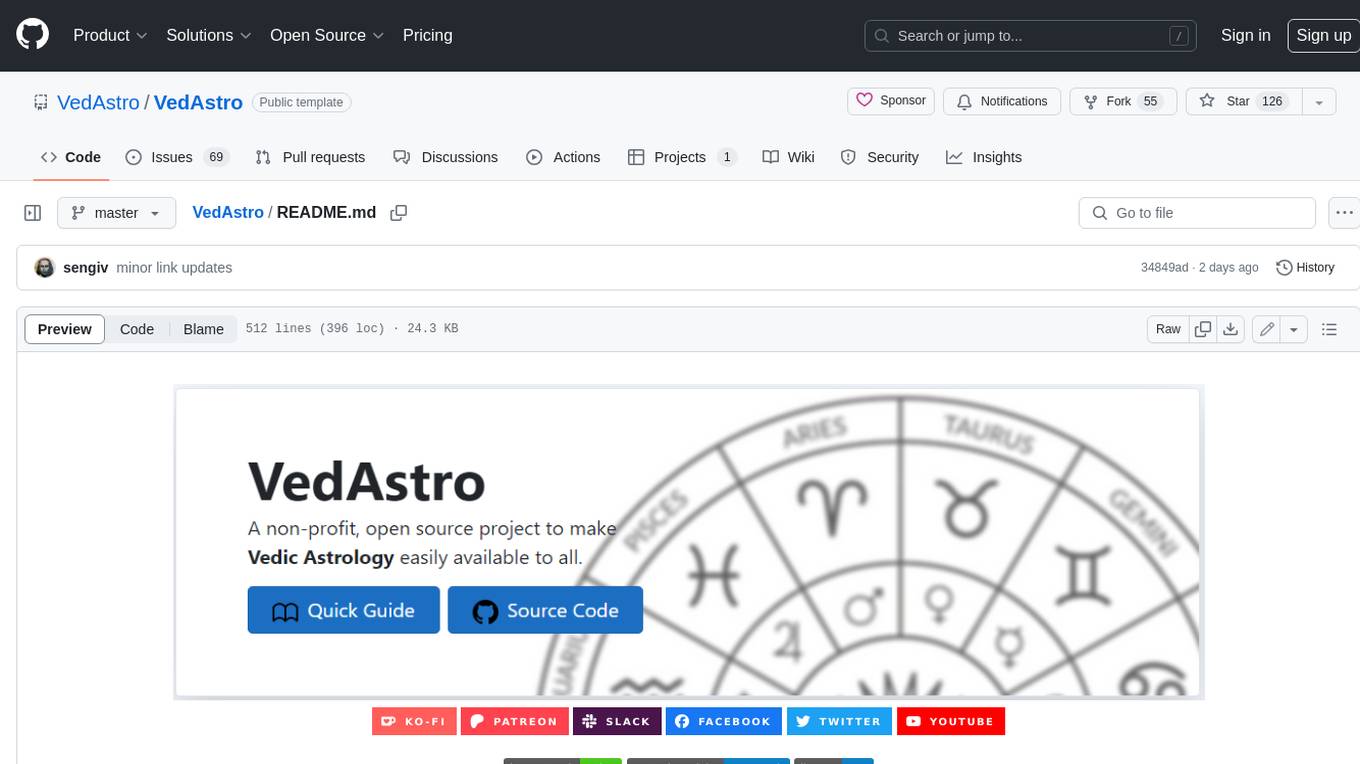1360x764 pixels.
Task: Expand the Solutions menu
Action: [208, 35]
